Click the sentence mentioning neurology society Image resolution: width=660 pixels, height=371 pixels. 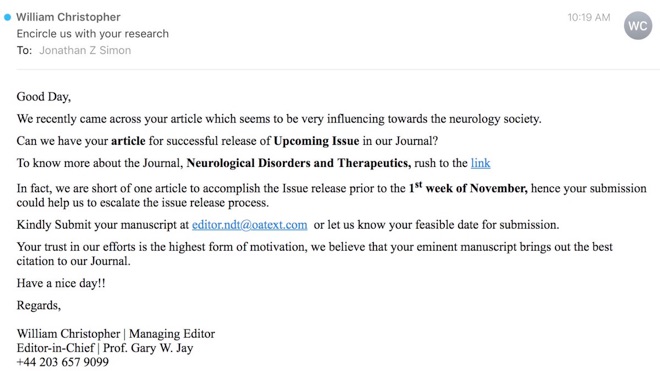pos(279,119)
